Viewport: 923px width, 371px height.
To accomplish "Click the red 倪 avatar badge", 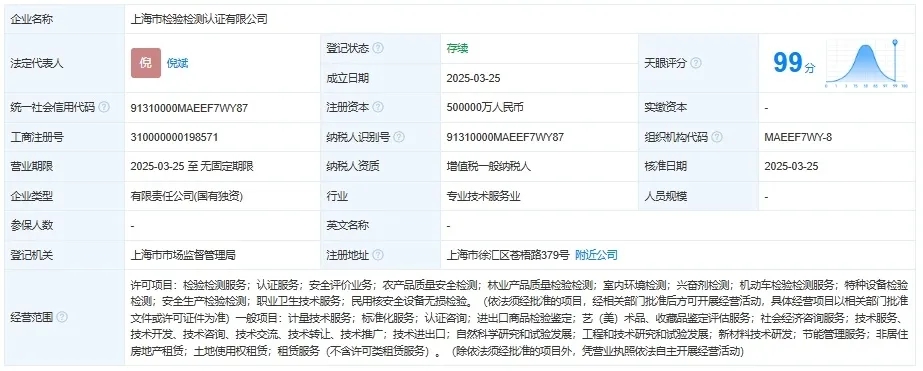I will click(145, 63).
